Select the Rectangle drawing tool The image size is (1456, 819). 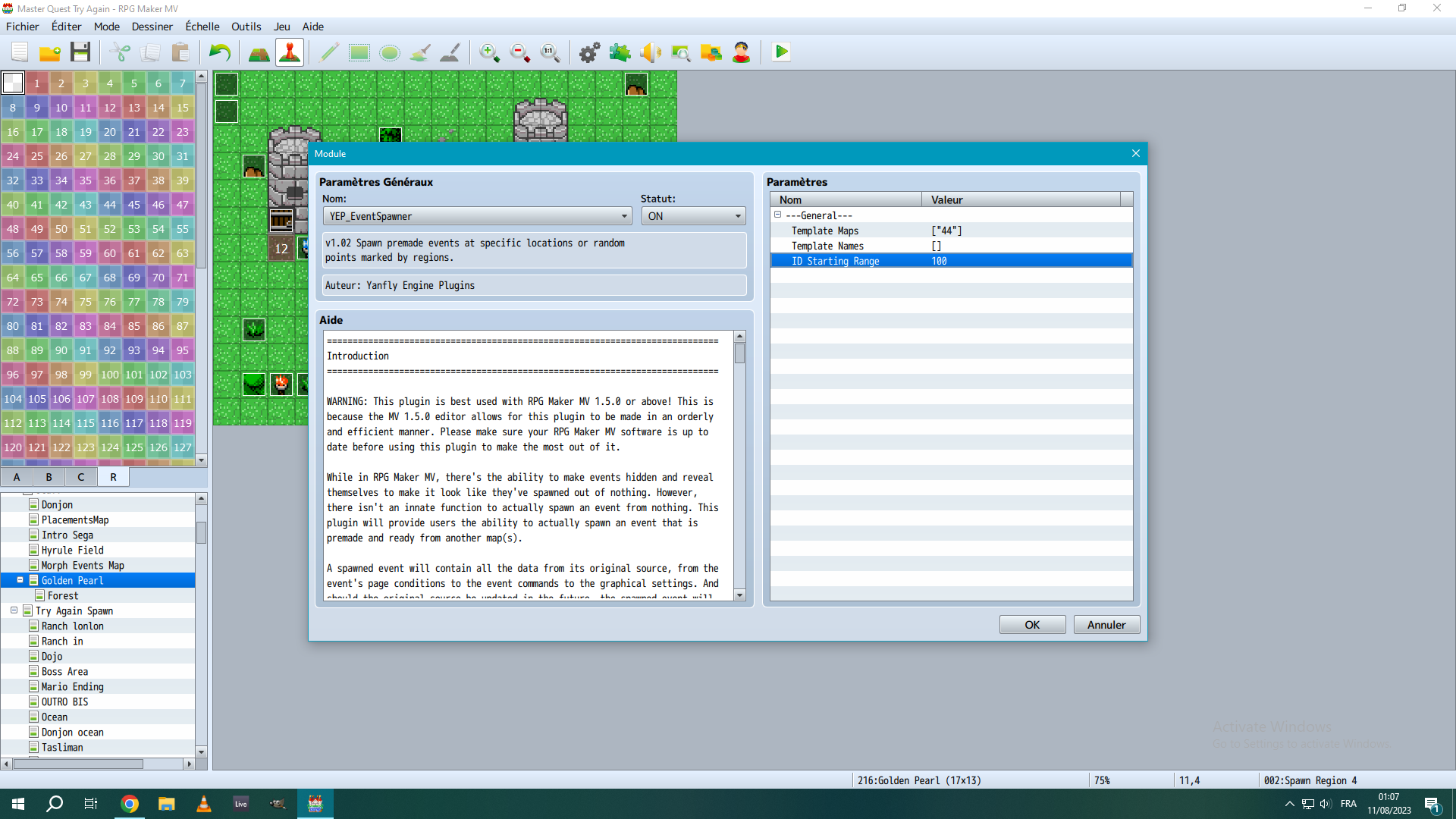[359, 52]
